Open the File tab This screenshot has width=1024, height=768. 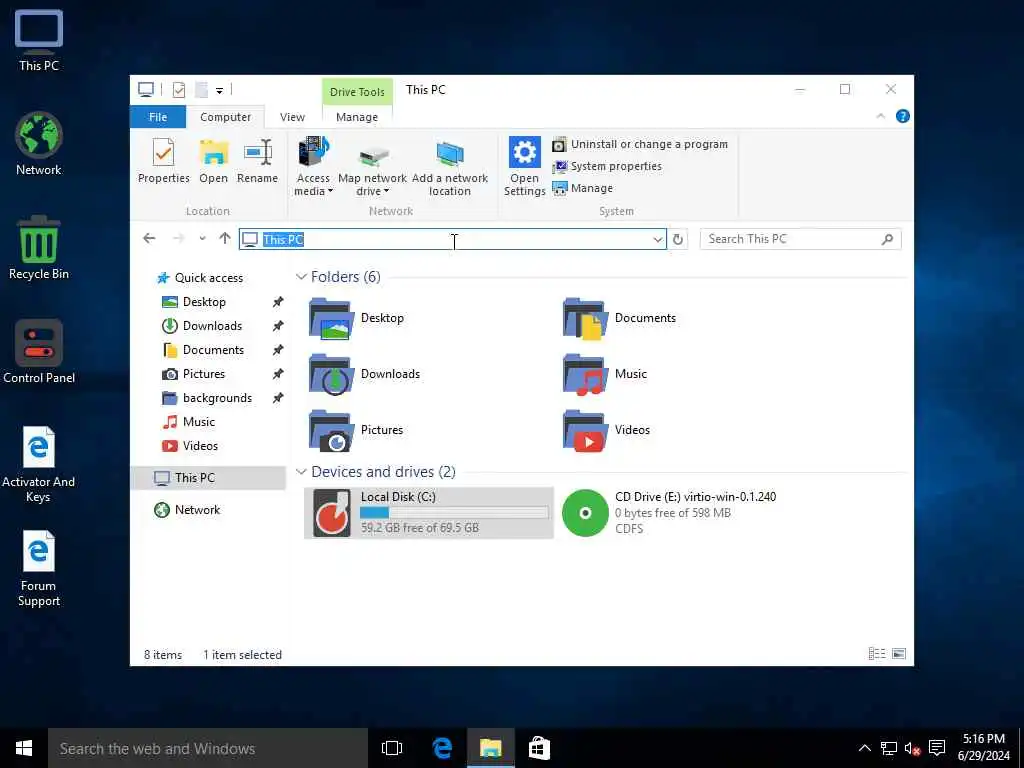158,117
